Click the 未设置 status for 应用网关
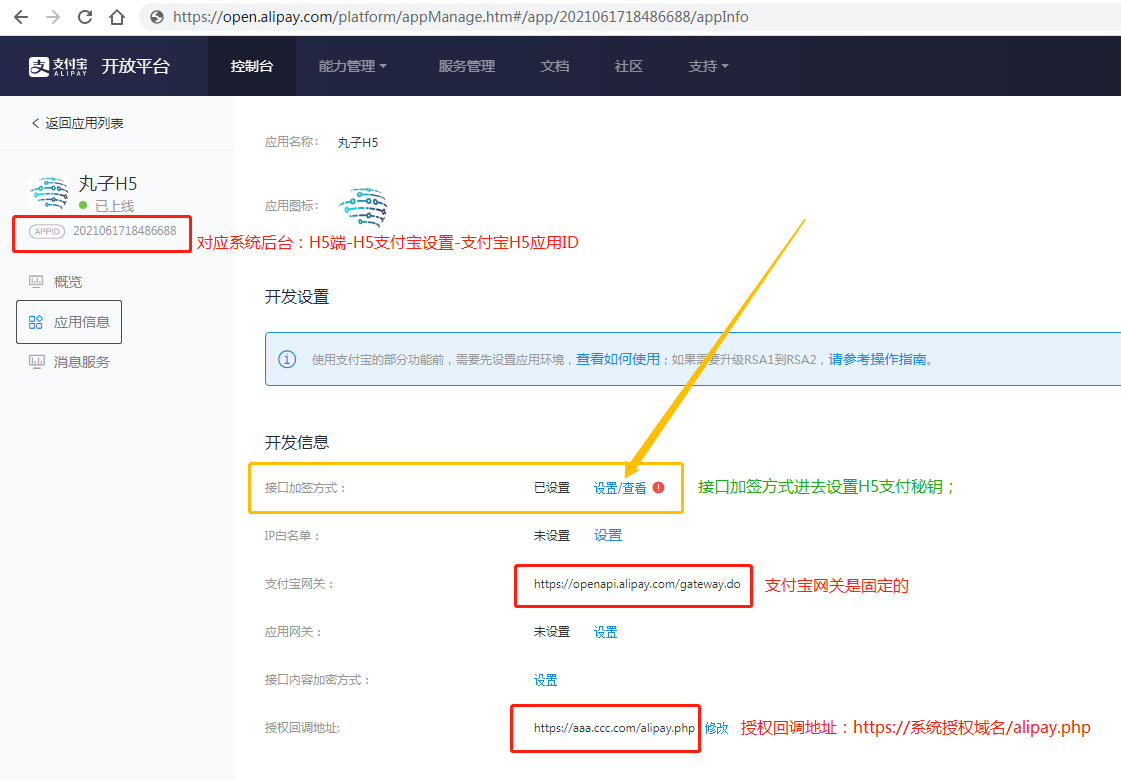This screenshot has width=1121, height=780. tap(552, 632)
